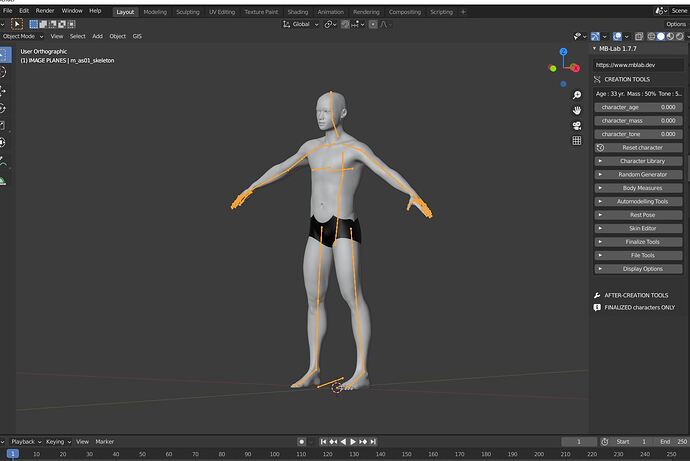This screenshot has width=690, height=461.
Task: Open the Object Mode dropdown
Action: [x=22, y=36]
